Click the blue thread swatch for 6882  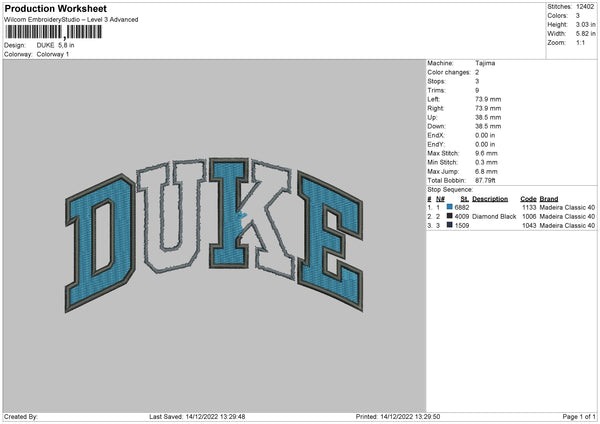point(450,207)
